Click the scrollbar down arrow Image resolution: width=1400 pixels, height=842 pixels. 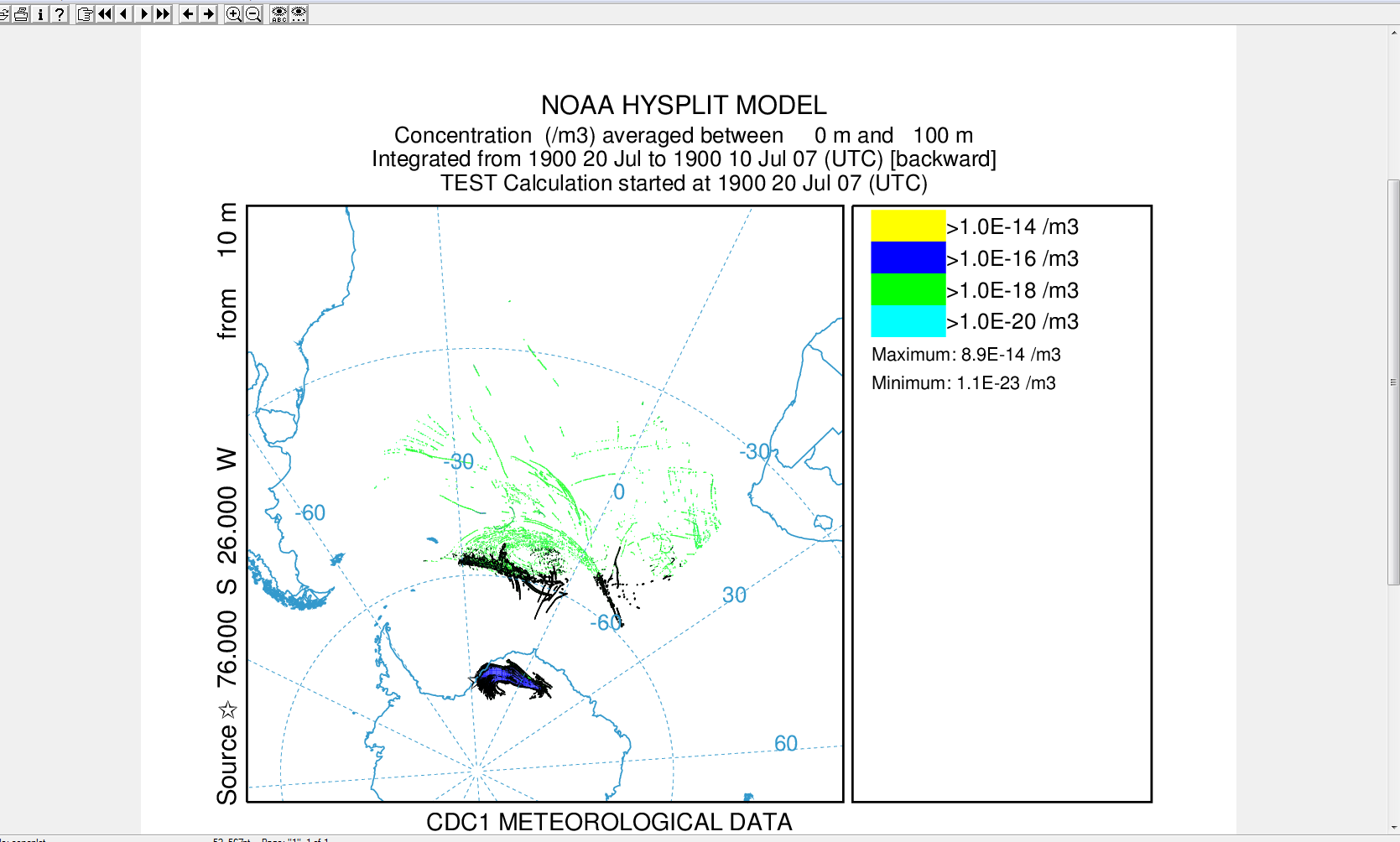[x=1393, y=828]
